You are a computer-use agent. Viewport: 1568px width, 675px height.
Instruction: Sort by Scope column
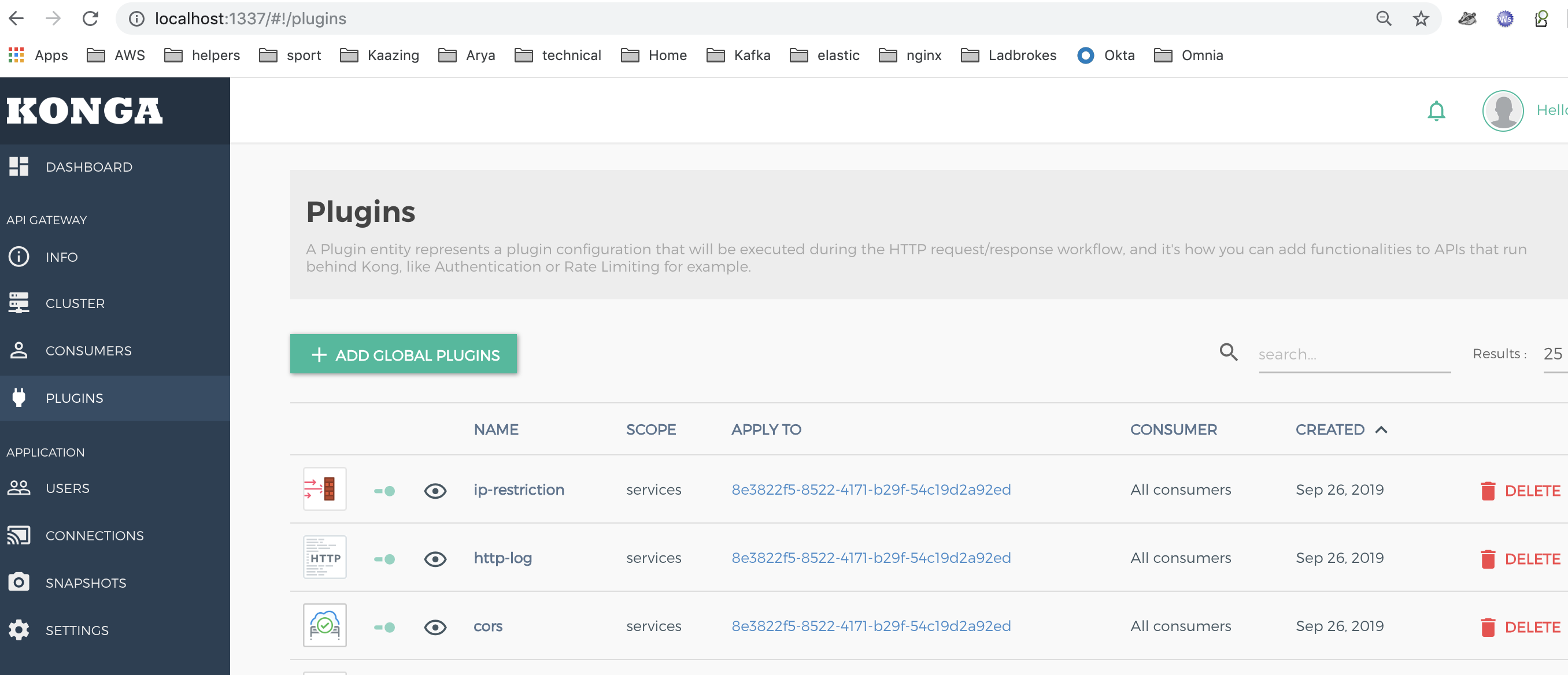click(x=650, y=430)
